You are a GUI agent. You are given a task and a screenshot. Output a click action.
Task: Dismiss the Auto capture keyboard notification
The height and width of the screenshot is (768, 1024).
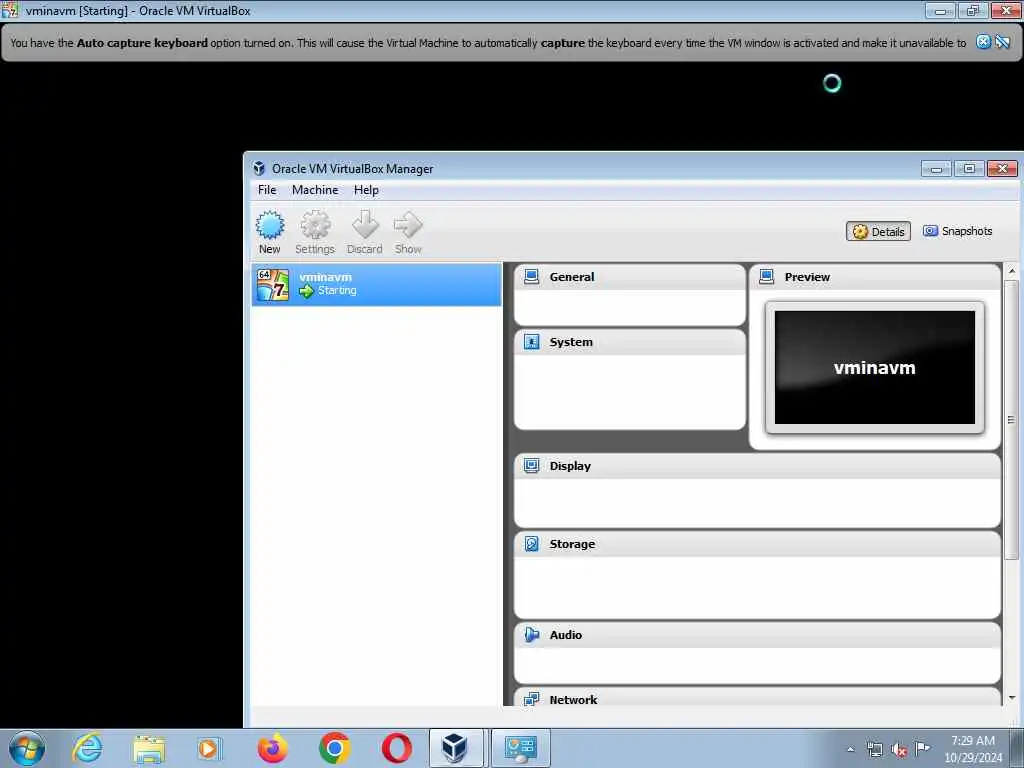tap(983, 42)
